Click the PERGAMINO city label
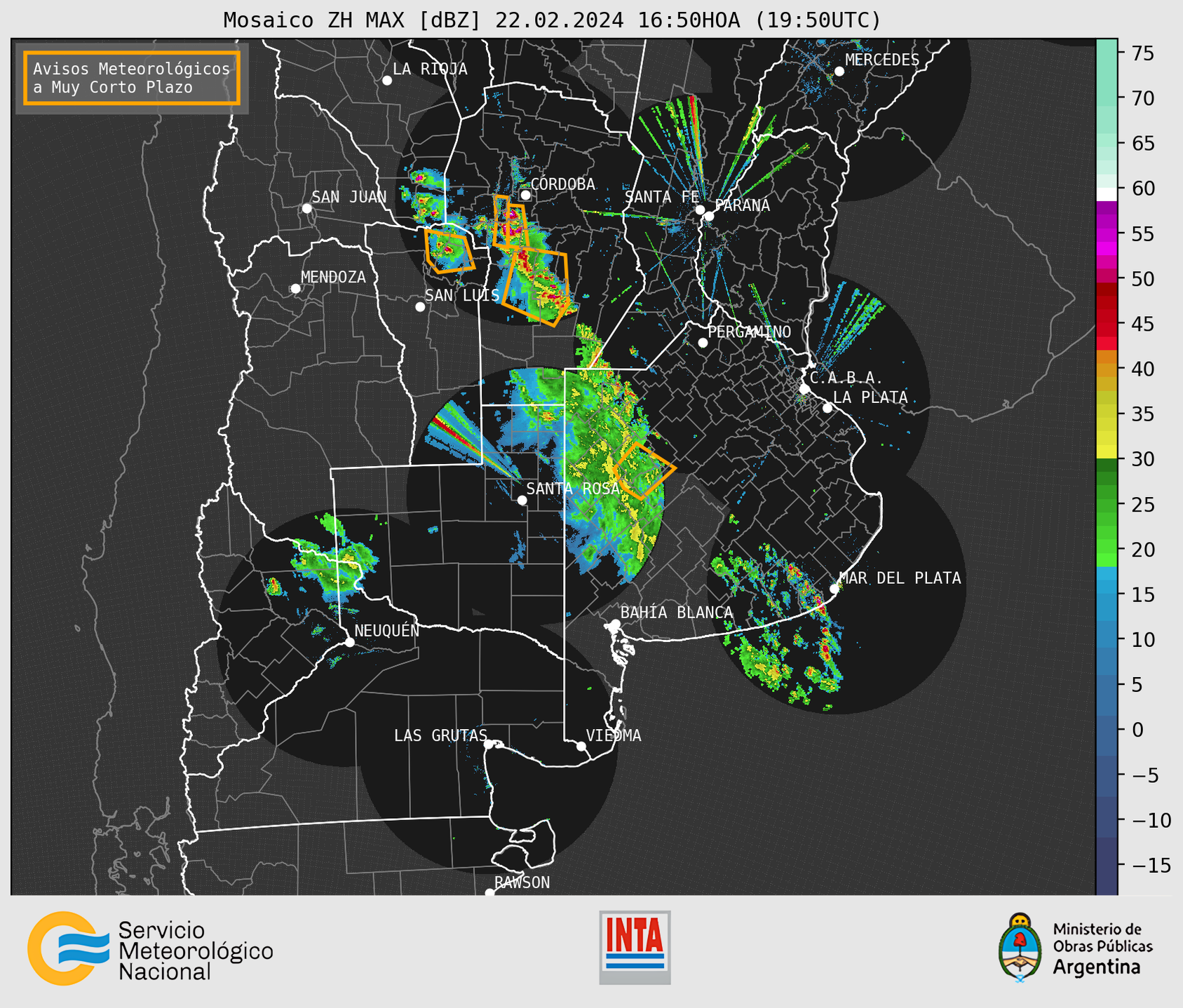The width and height of the screenshot is (1183, 1008). 750,332
